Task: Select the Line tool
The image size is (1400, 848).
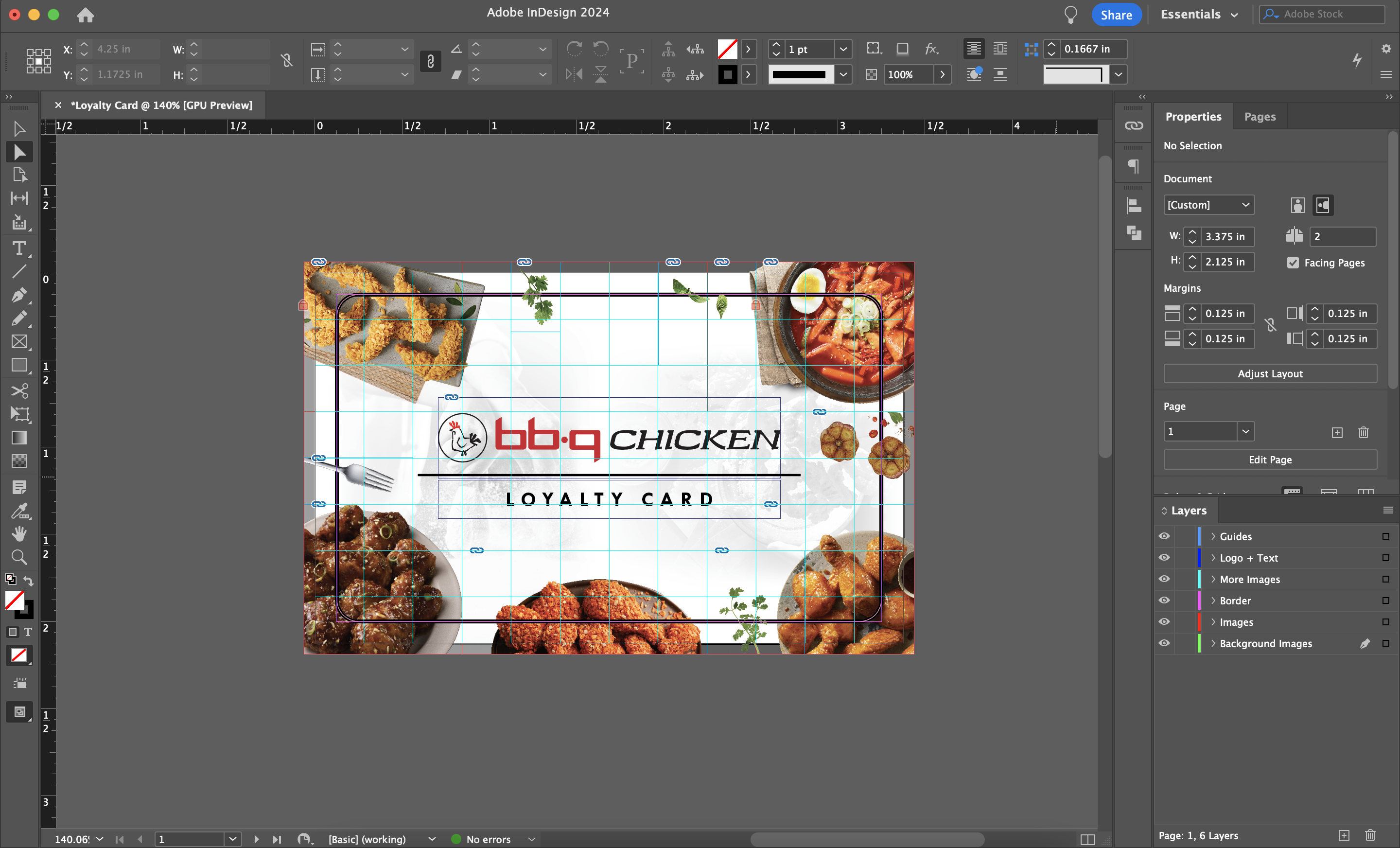Action: click(19, 272)
